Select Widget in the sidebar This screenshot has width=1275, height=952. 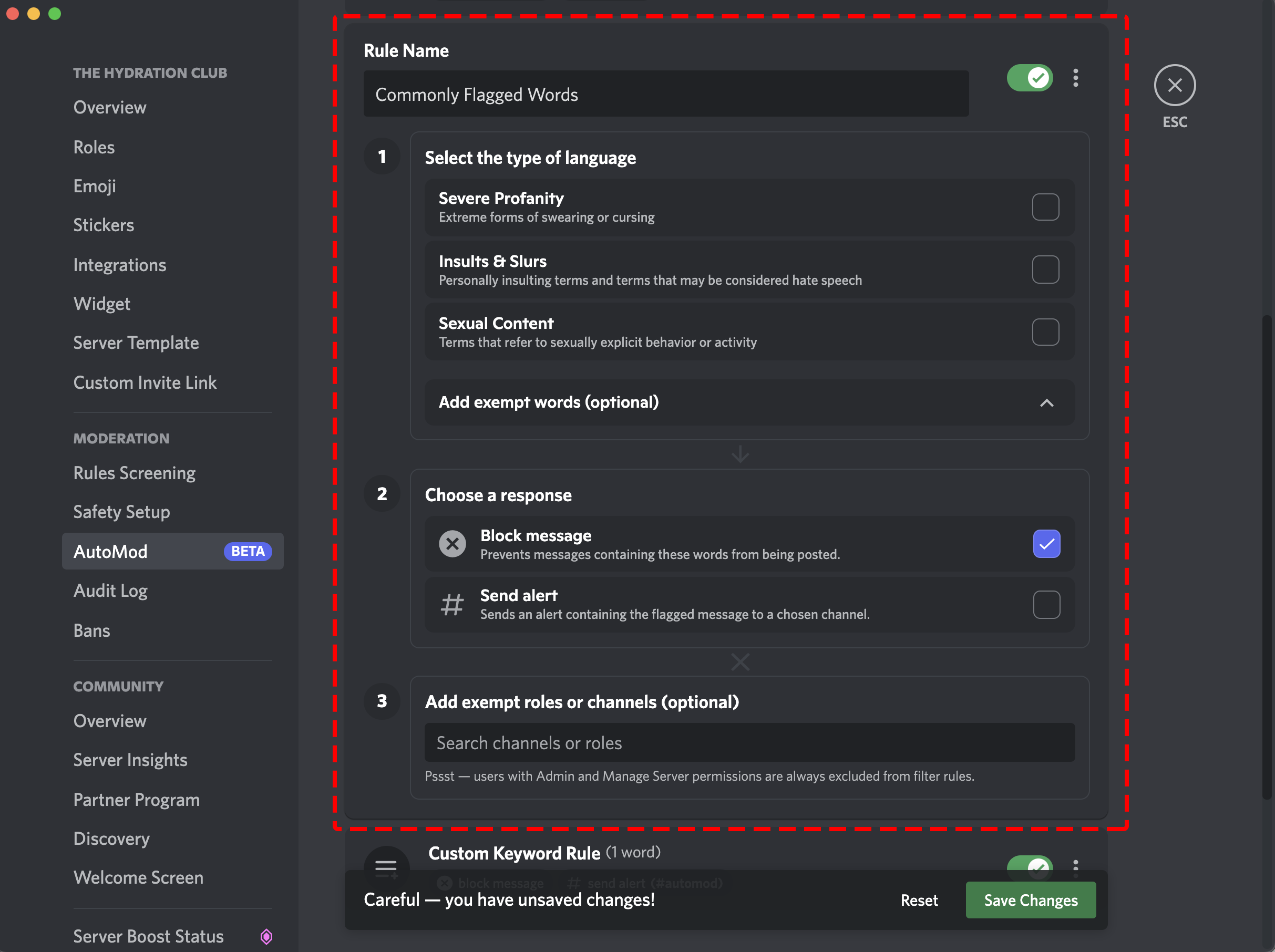coord(102,304)
